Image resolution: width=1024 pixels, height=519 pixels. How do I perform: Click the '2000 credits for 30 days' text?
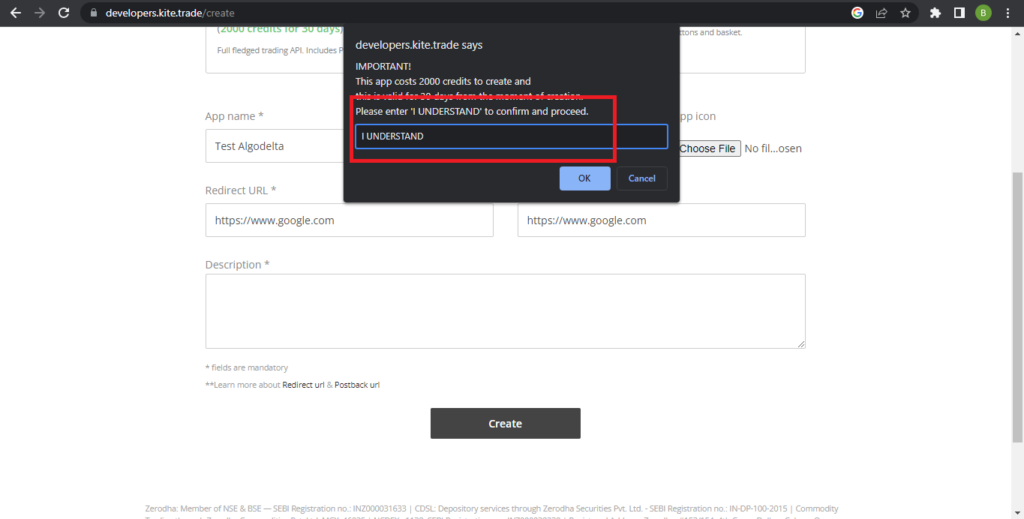280,29
